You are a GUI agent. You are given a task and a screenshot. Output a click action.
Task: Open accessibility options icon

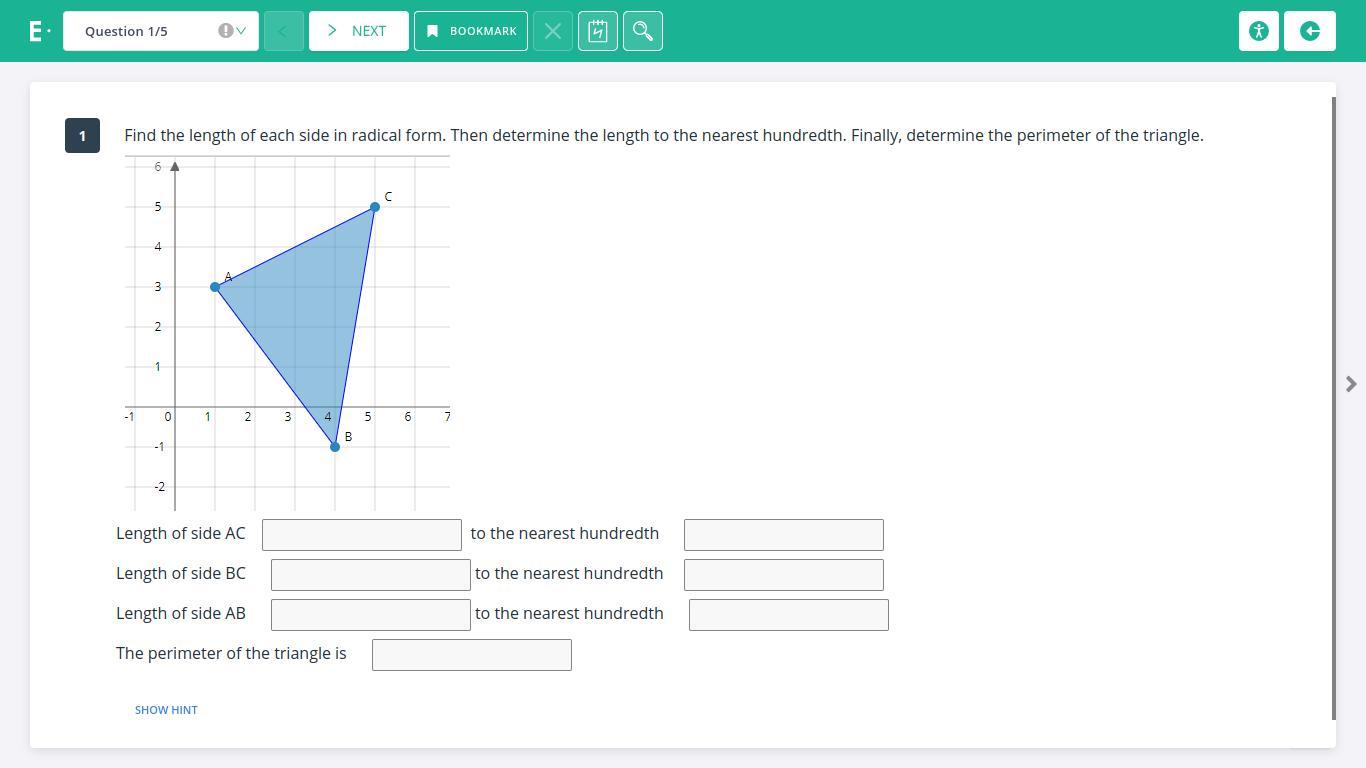click(x=1259, y=31)
